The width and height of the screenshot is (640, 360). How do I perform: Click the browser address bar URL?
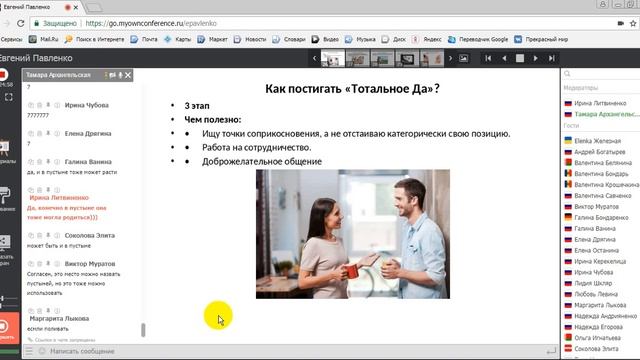[x=151, y=24]
